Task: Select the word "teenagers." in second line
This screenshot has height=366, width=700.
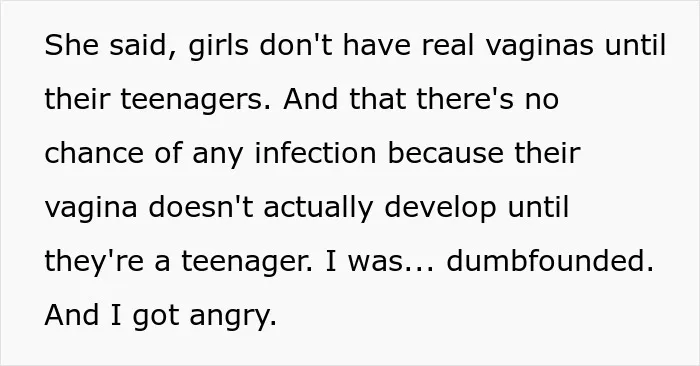Action: (196, 100)
